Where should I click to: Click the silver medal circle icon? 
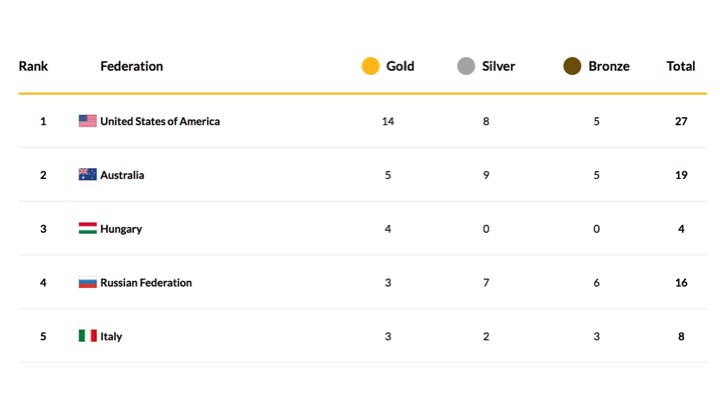466,66
